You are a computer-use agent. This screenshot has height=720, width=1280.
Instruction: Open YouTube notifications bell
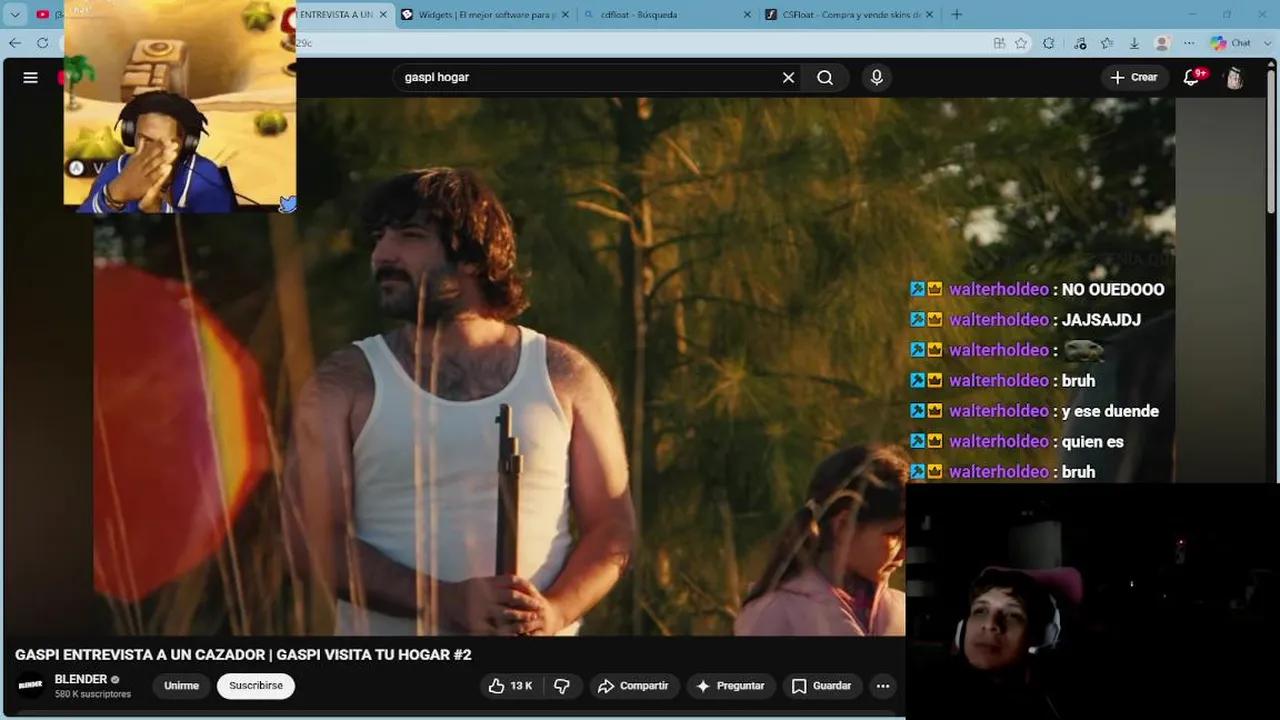(1192, 77)
